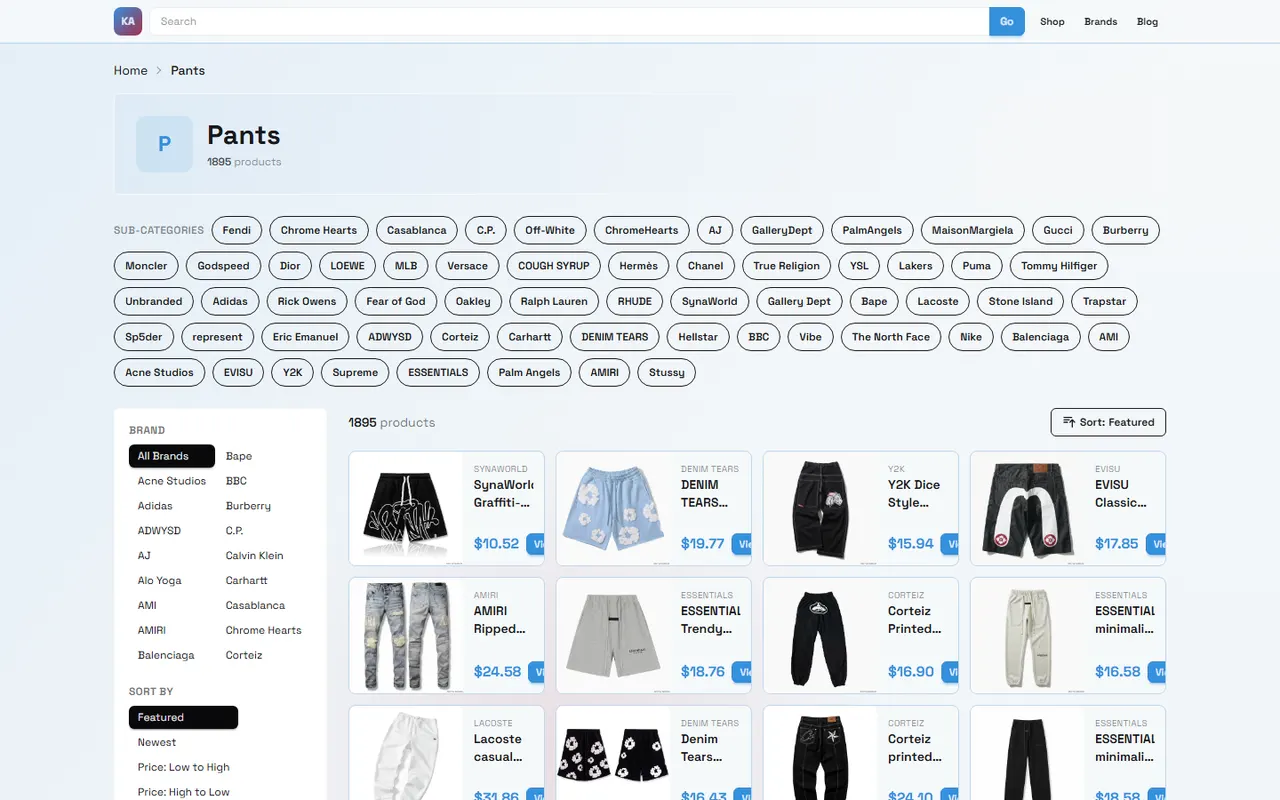Sort by Price: Low to High
Image resolution: width=1280 pixels, height=800 pixels.
coord(184,767)
